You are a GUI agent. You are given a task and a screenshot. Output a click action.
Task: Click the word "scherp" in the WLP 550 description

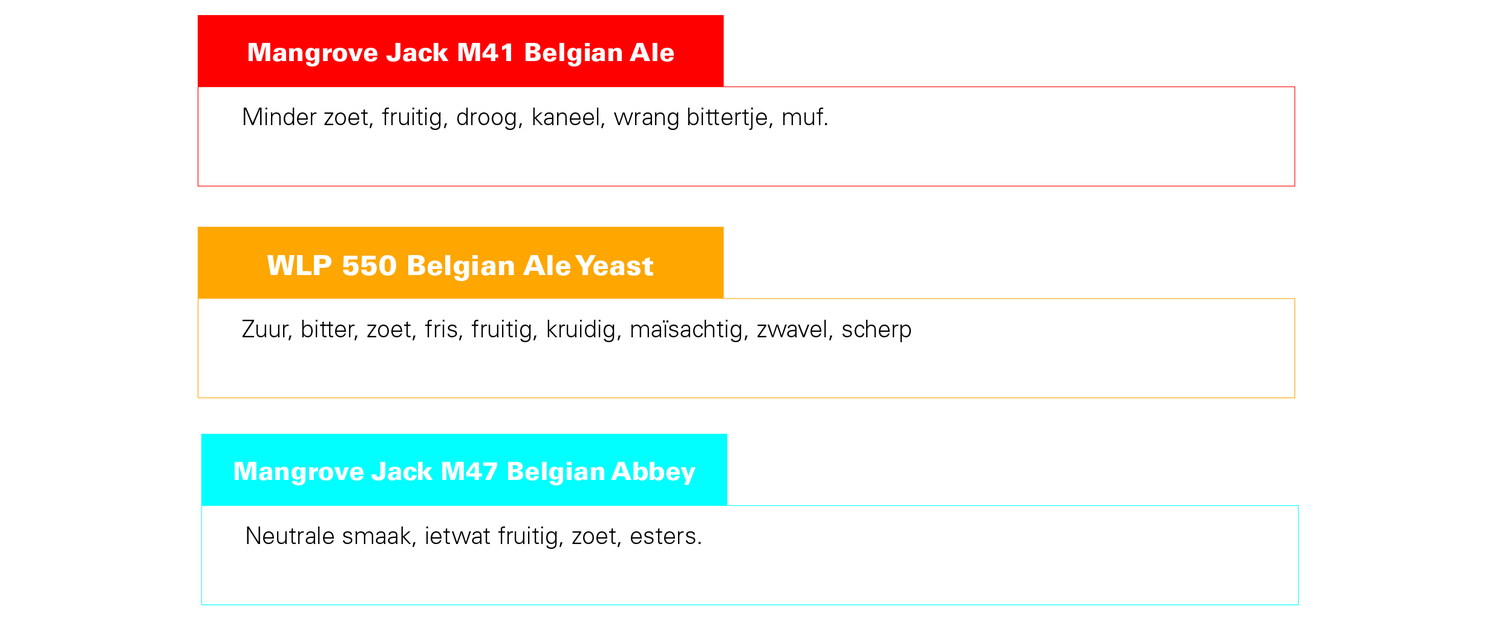click(x=876, y=330)
